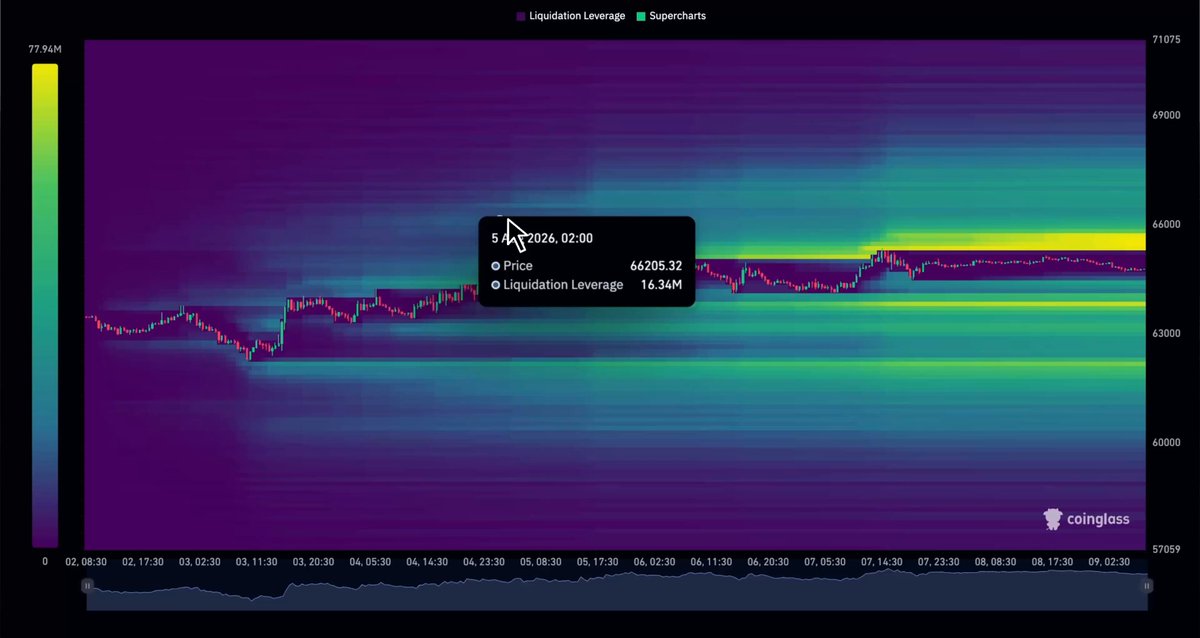Viewport: 1200px width, 638px height.
Task: Toggle the Supercharts legend series
Action: coord(671,16)
